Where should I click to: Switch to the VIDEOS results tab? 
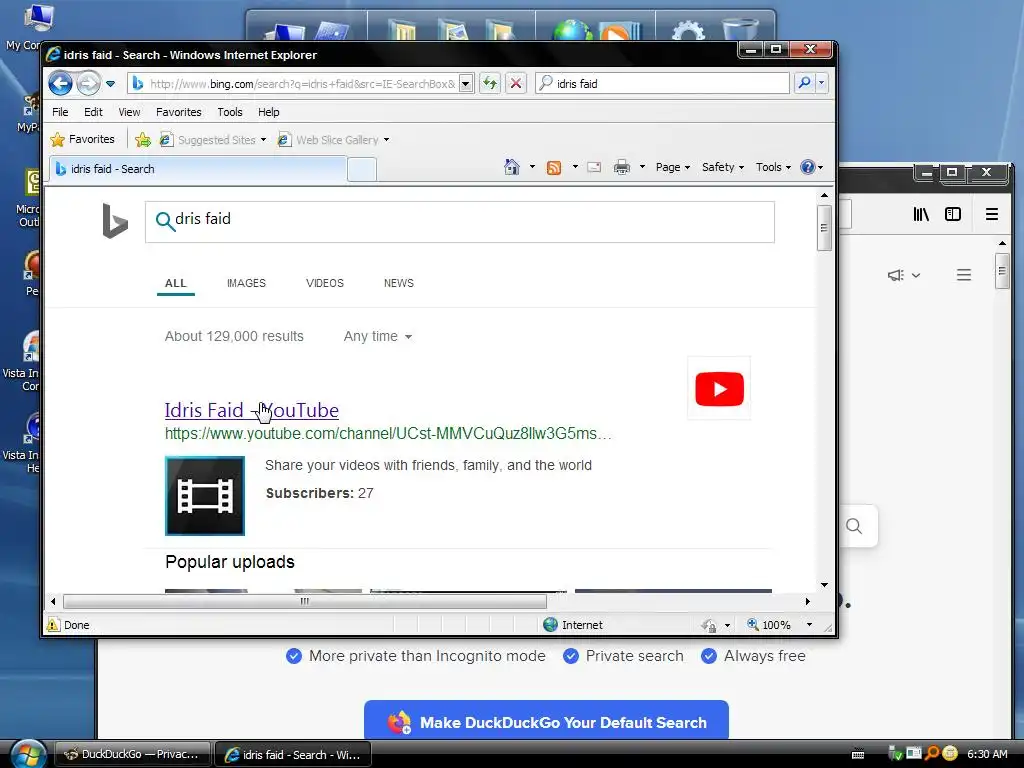[x=325, y=283]
